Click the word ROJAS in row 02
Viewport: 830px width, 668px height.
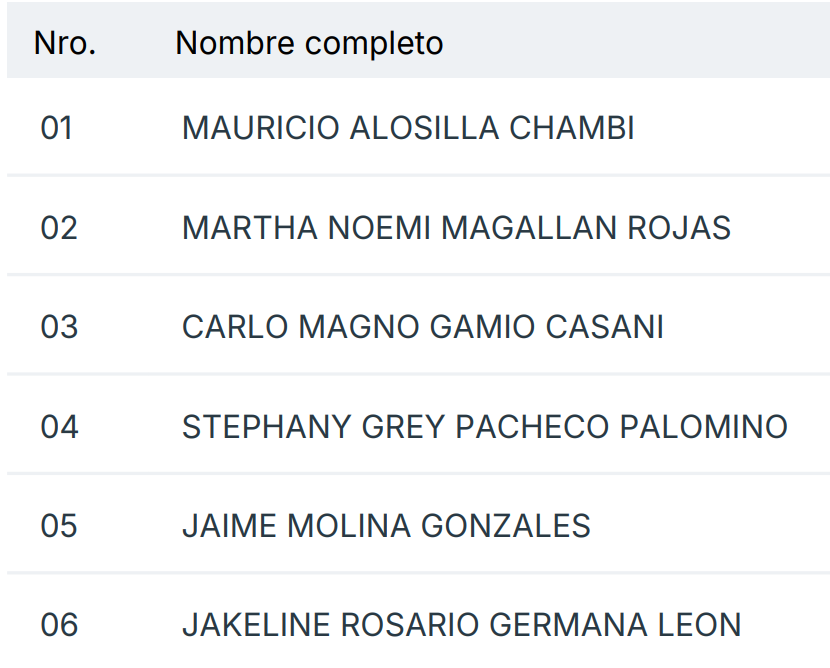point(679,228)
